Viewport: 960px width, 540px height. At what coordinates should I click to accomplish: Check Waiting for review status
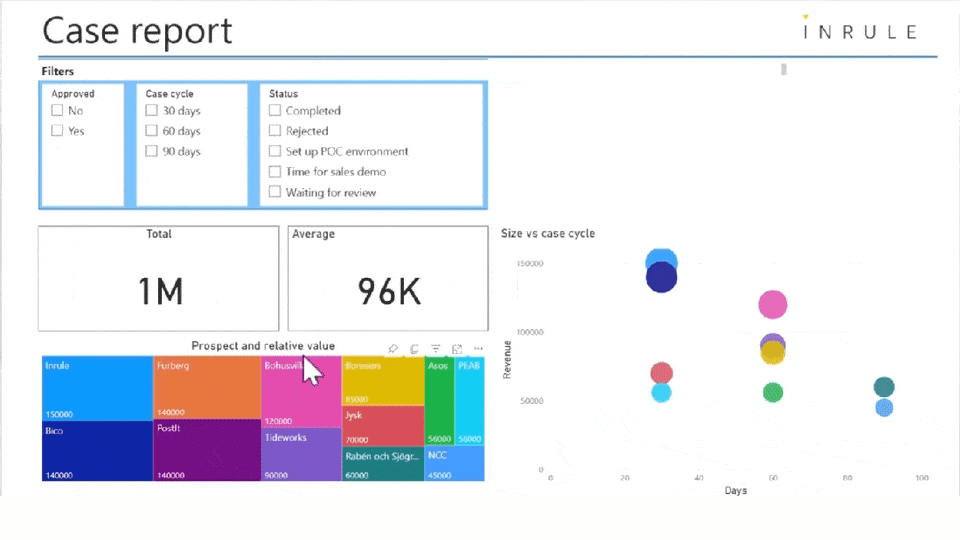275,192
